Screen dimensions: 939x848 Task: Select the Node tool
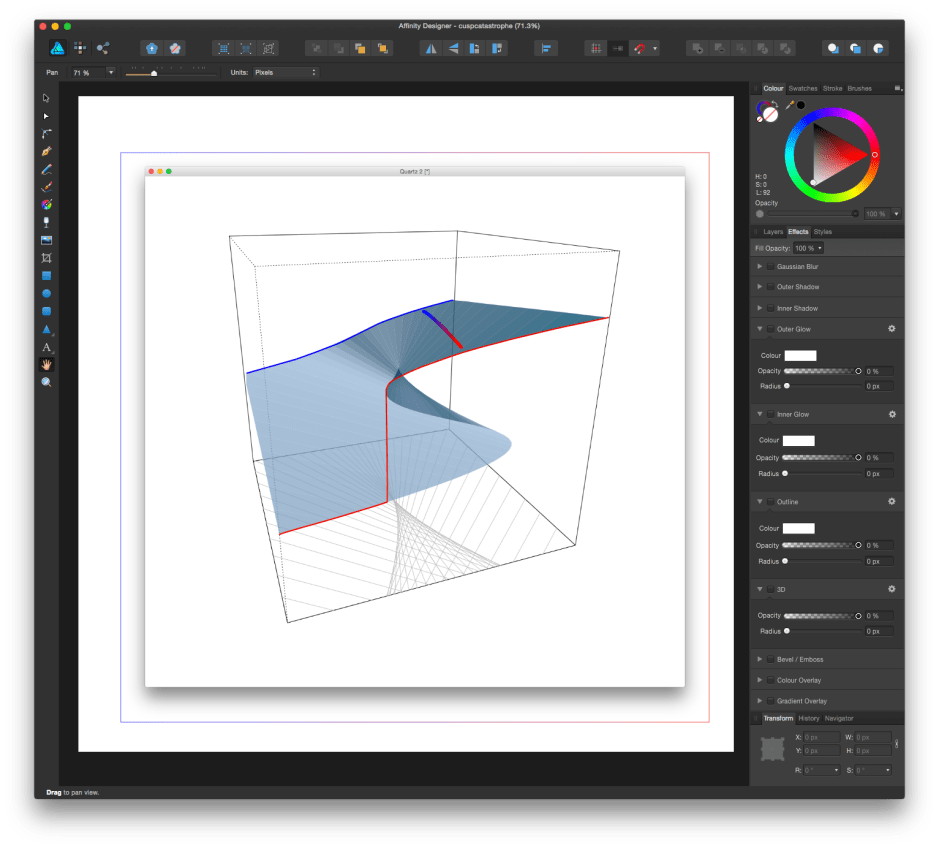click(45, 116)
